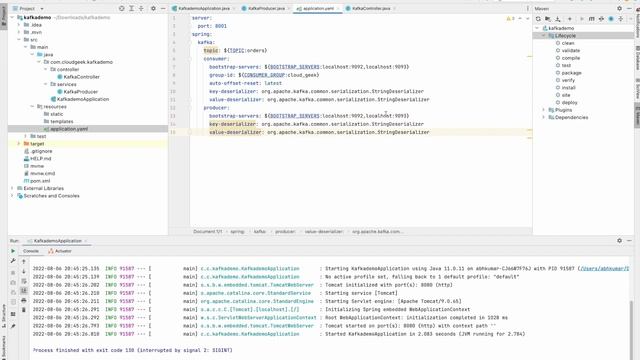Hide the Project tool window
This screenshot has height=360, width=640.
[x=163, y=8]
